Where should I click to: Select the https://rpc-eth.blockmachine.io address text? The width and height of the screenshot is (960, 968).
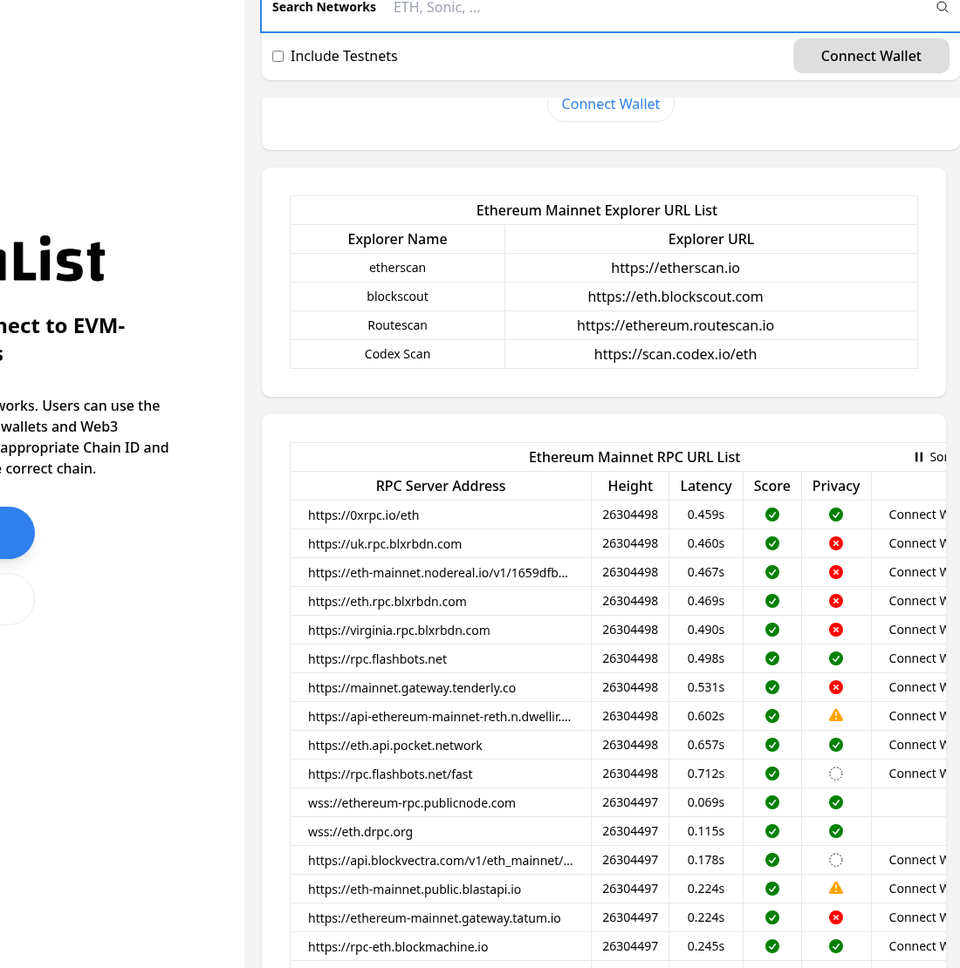coord(398,947)
